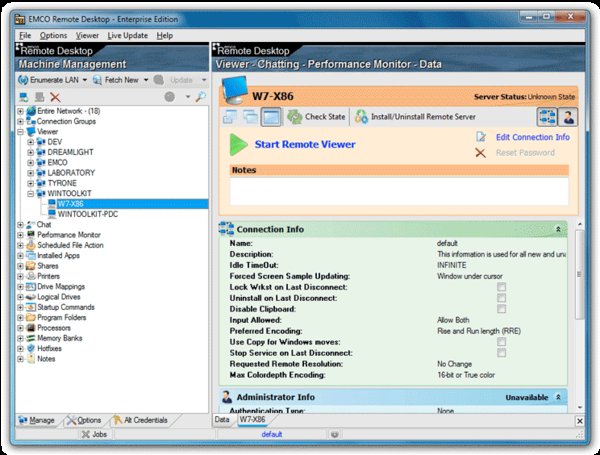
Task: Enable Lock Wkst on Last Disconnect checkbox
Action: (x=501, y=287)
